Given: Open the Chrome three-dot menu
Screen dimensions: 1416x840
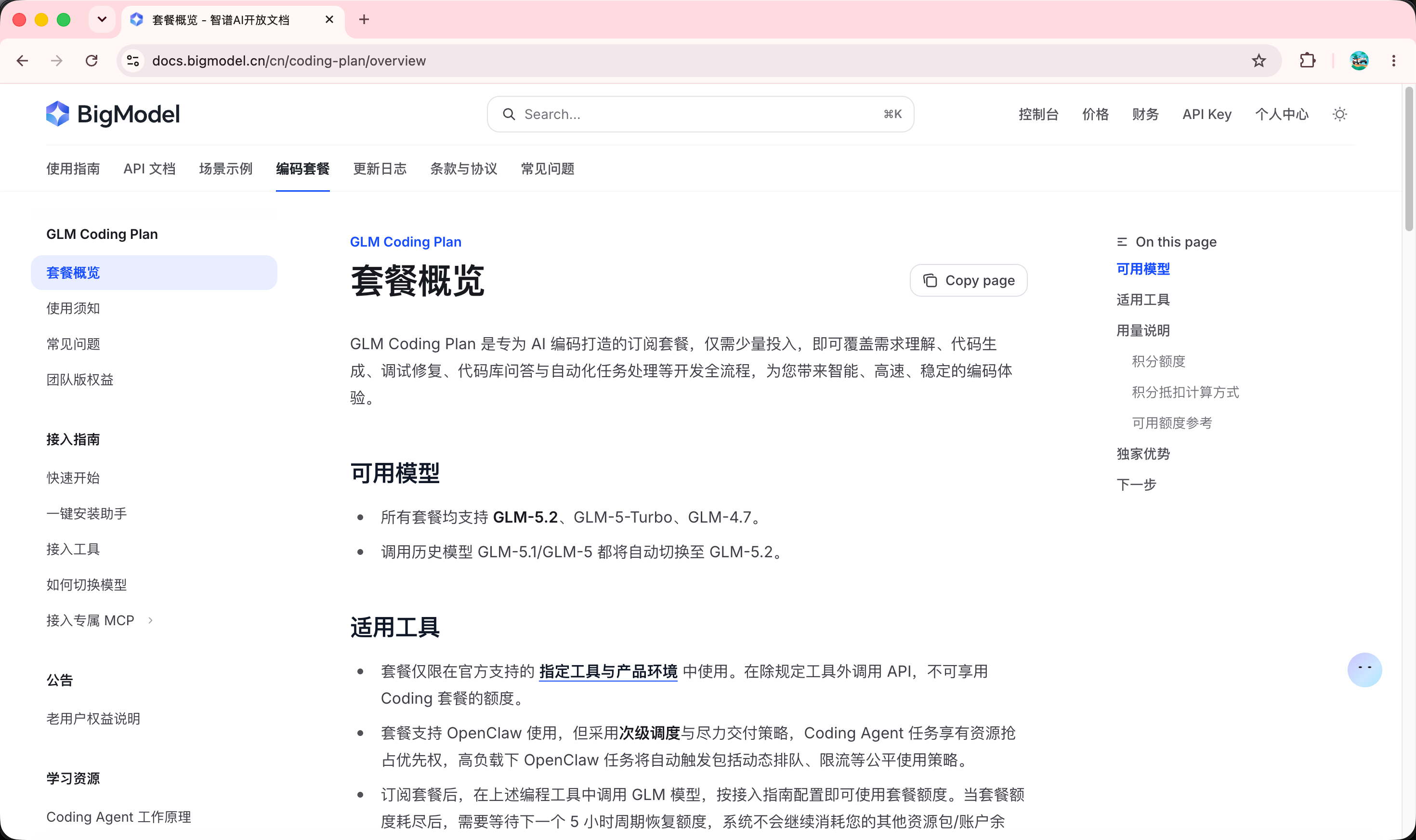Looking at the screenshot, I should pyautogui.click(x=1394, y=61).
